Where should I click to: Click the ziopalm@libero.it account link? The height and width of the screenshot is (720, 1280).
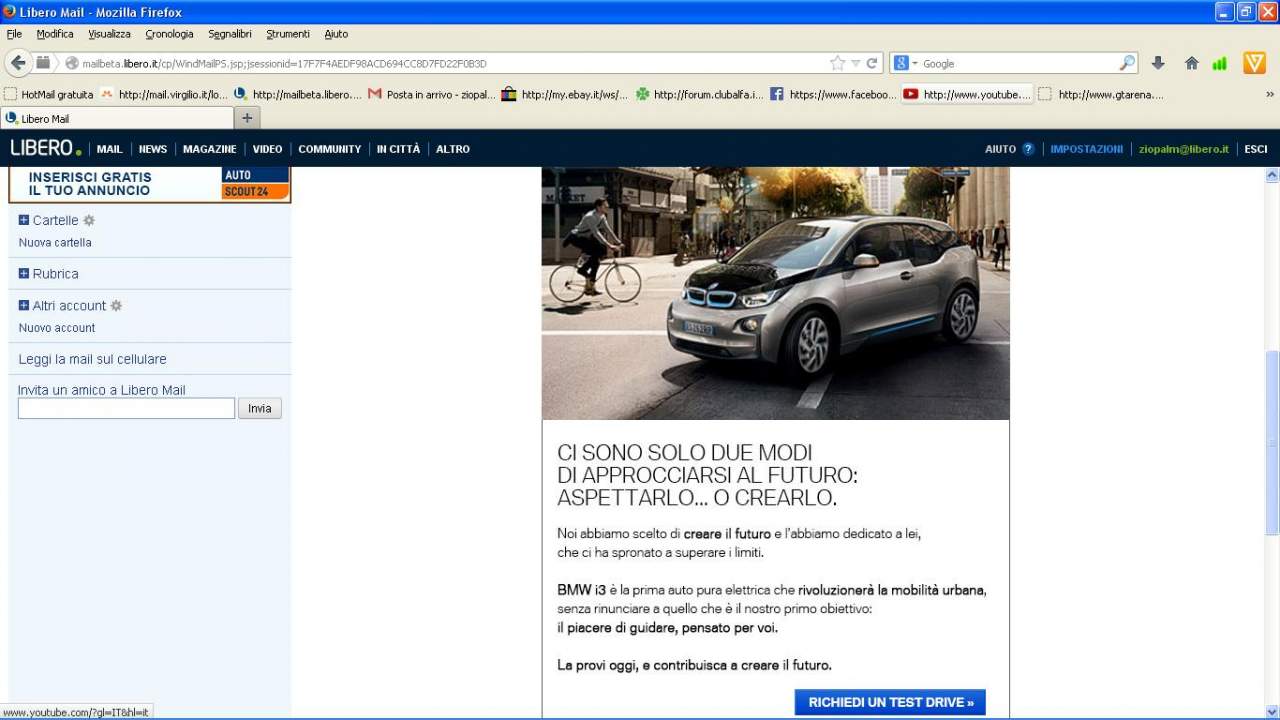[x=1184, y=149]
